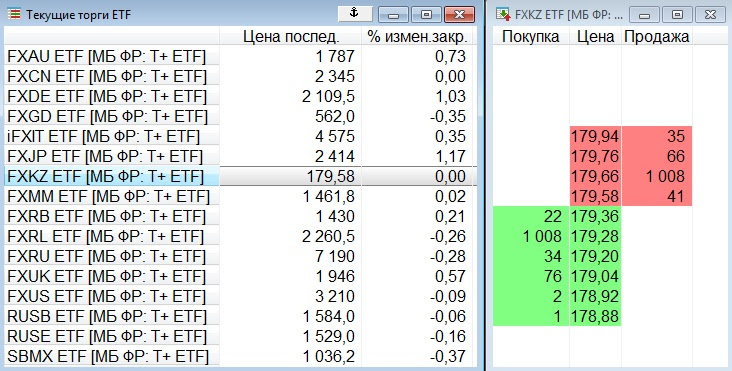Image resolution: width=732 pixels, height=371 pixels.
Task: Select the RUSB ETF row
Action: point(240,317)
